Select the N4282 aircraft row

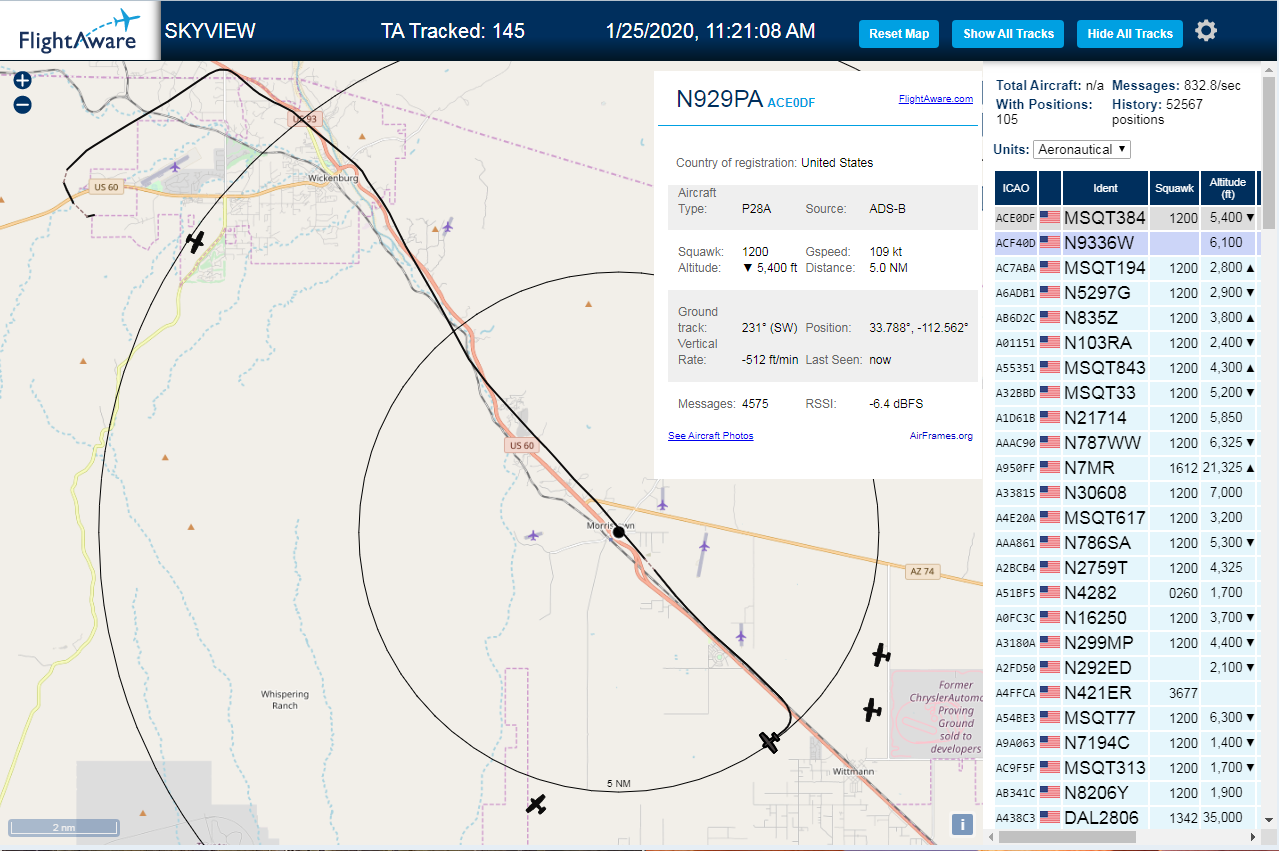(x=1125, y=592)
